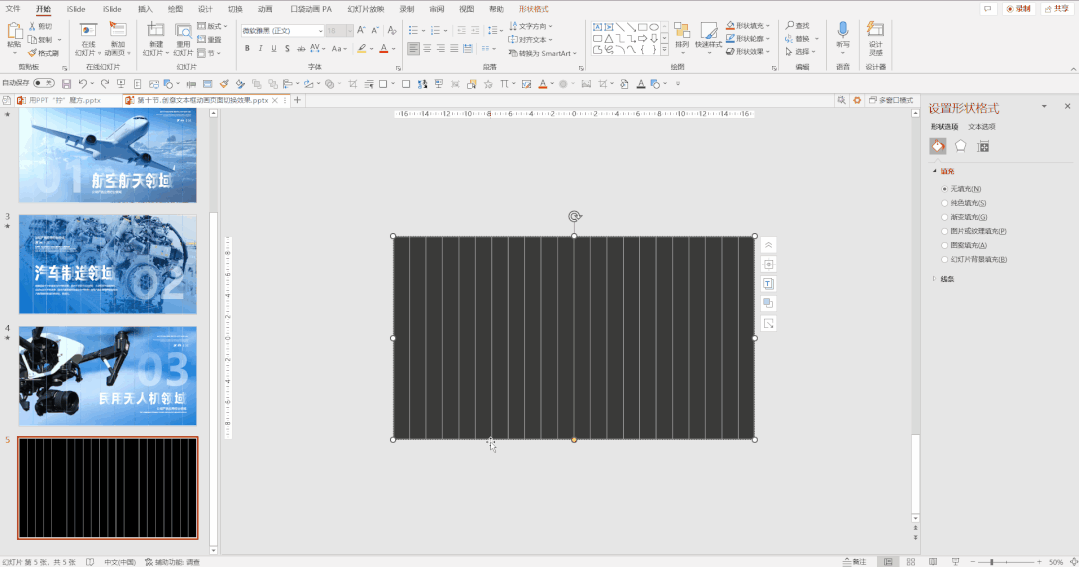Apply Bold formatting

(247, 49)
